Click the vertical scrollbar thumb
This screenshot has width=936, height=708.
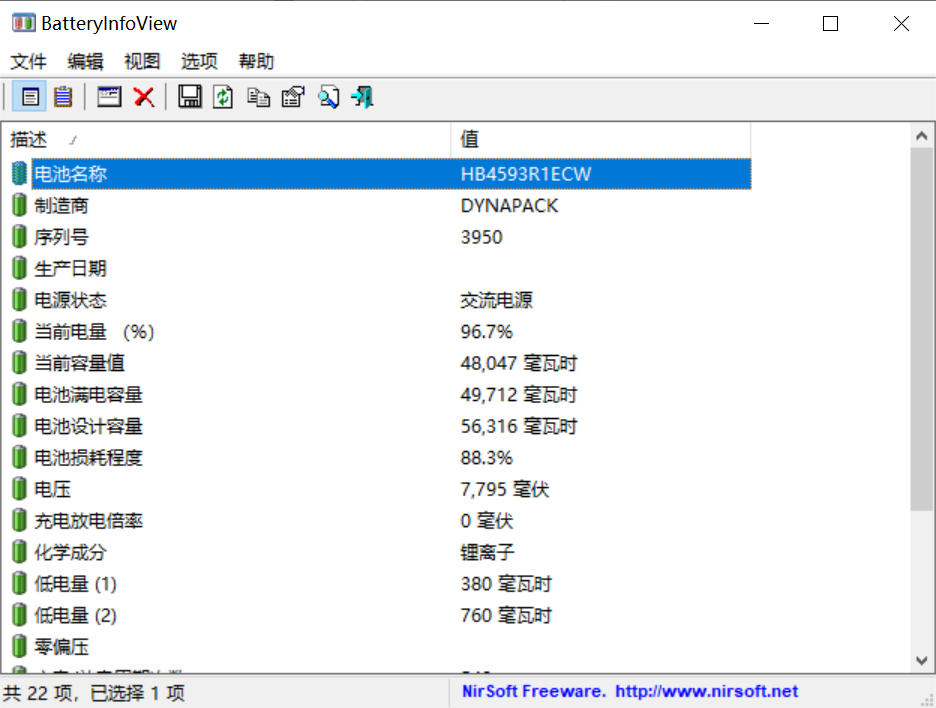[922, 329]
